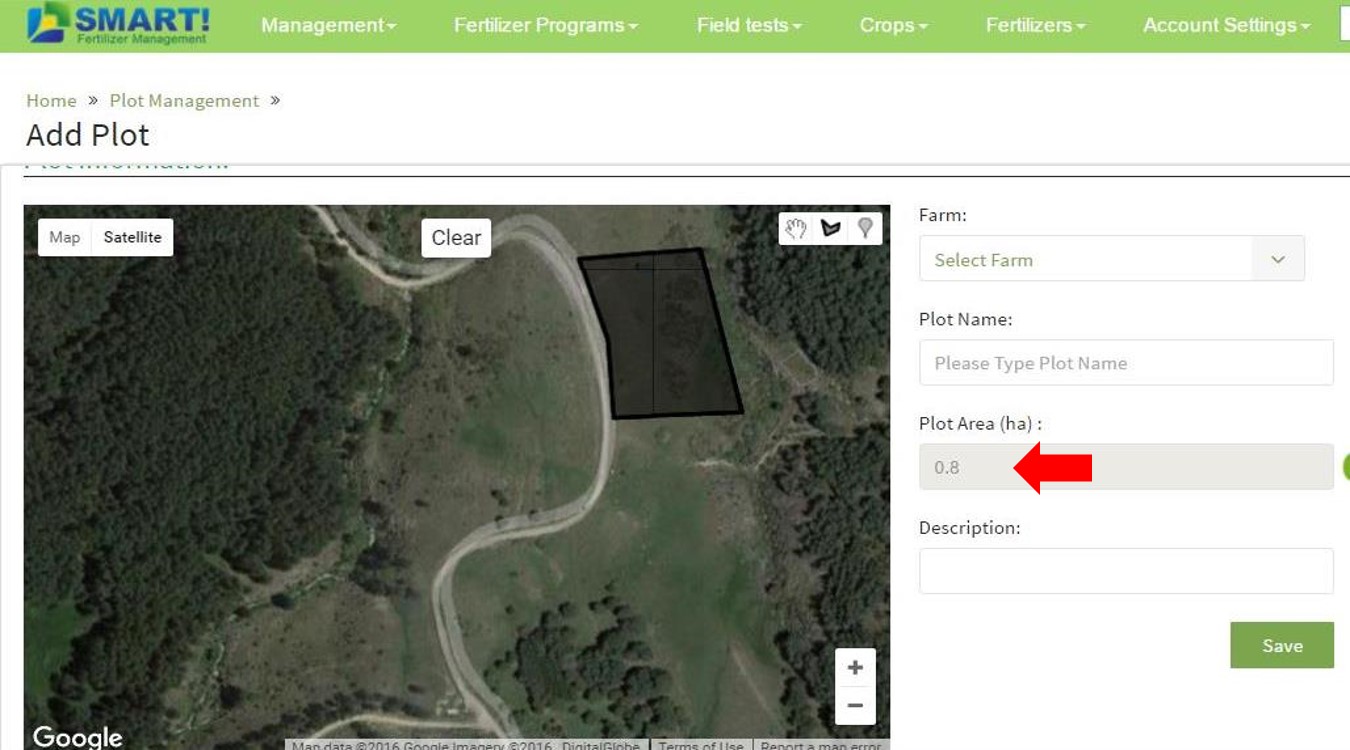Image resolution: width=1350 pixels, height=750 pixels.
Task: Go to Home breadcrumb link
Action: point(51,100)
